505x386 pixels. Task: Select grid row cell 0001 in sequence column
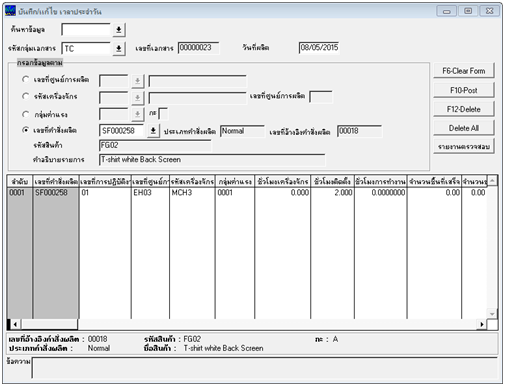coord(20,192)
